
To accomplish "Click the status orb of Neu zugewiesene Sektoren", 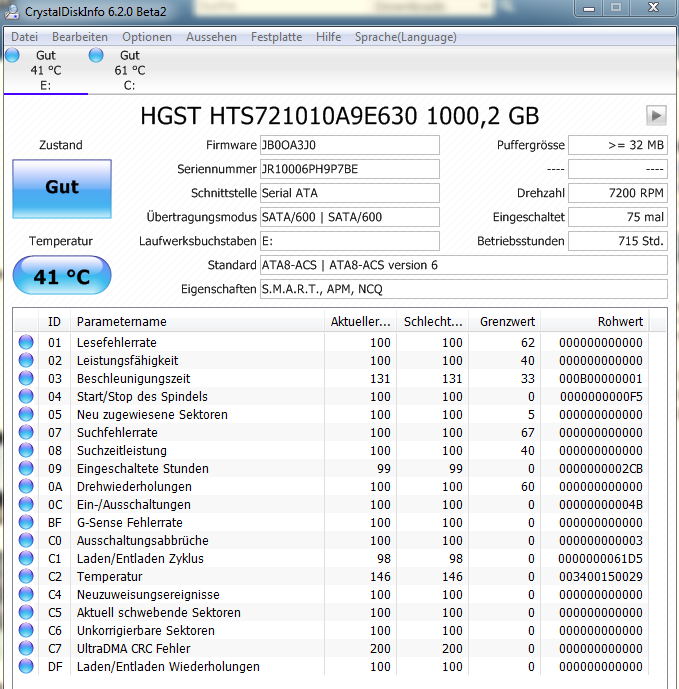I will point(26,414).
